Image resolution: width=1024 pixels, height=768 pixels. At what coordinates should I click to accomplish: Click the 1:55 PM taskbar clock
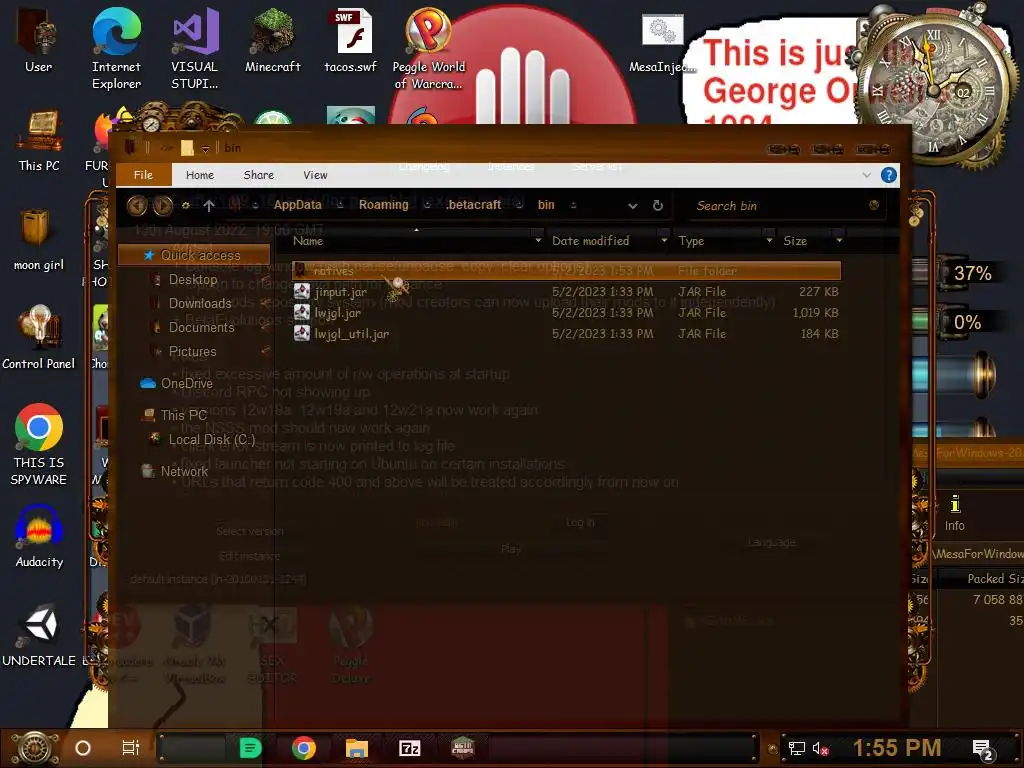click(x=897, y=748)
